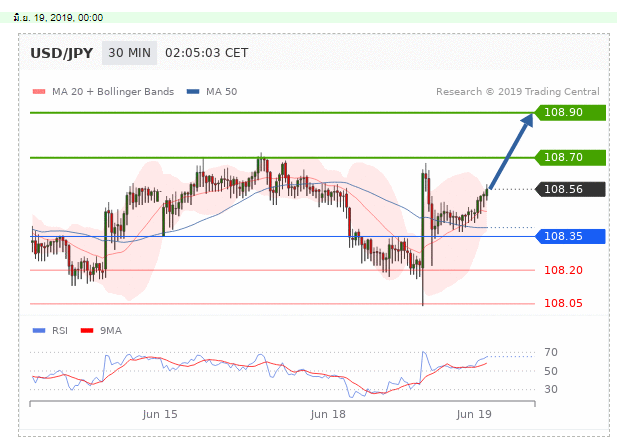Click the 108.05 support price value
This screenshot has height=441, width=617.
[x=563, y=303]
